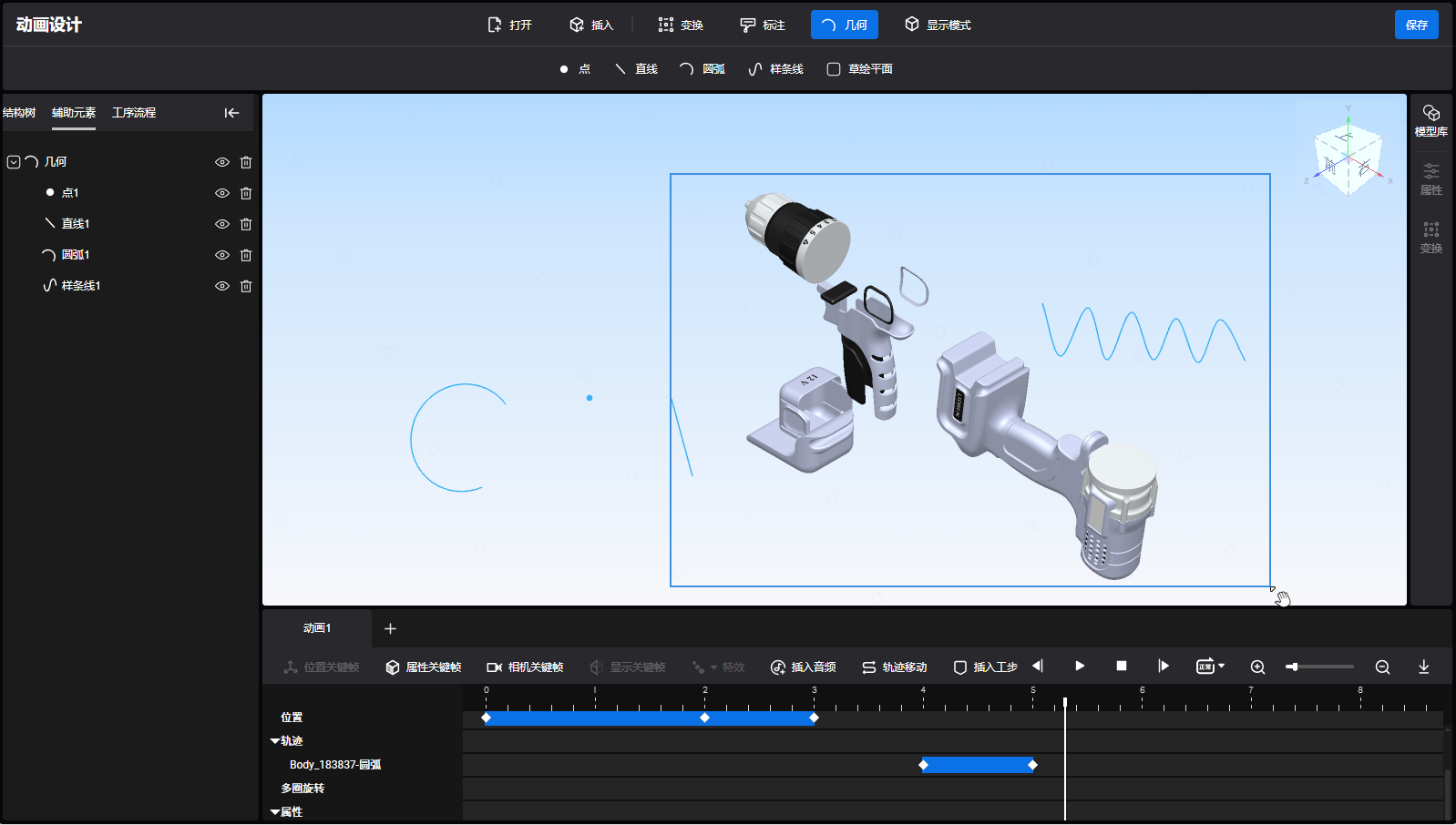Collapse the 属性 track group
The image size is (1456, 825).
(x=275, y=812)
